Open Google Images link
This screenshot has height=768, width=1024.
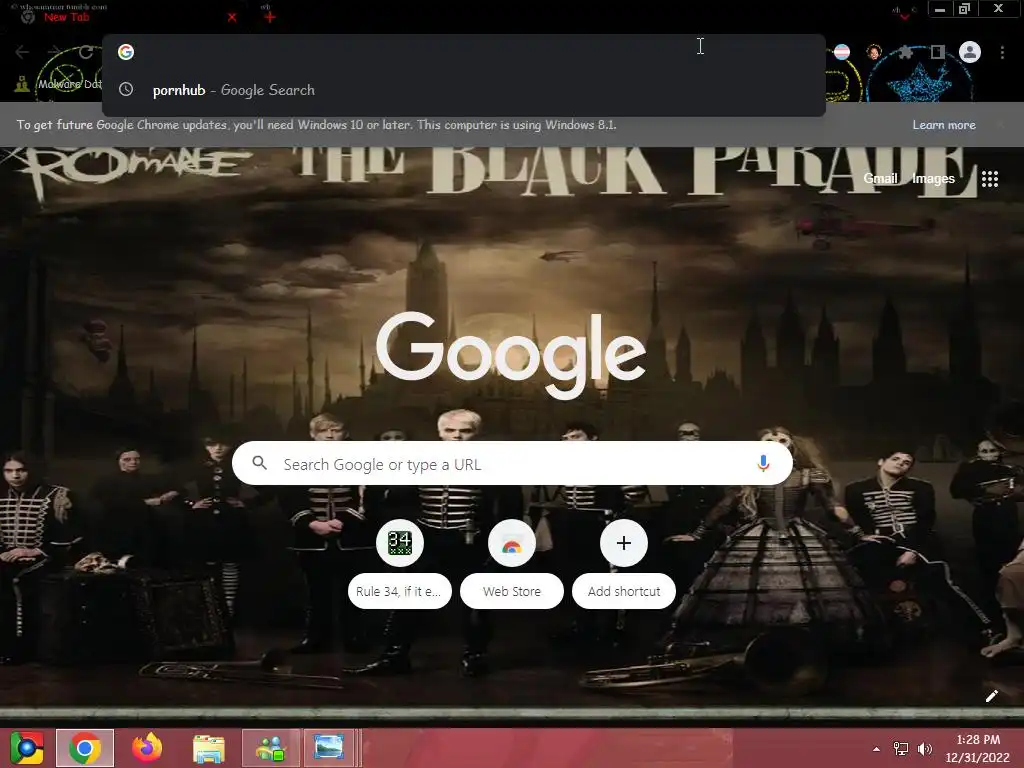coord(933,179)
